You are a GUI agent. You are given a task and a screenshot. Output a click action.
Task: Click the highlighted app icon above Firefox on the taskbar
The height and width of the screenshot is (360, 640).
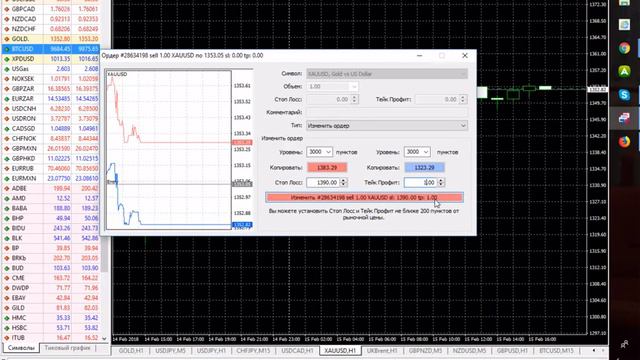click(x=624, y=118)
